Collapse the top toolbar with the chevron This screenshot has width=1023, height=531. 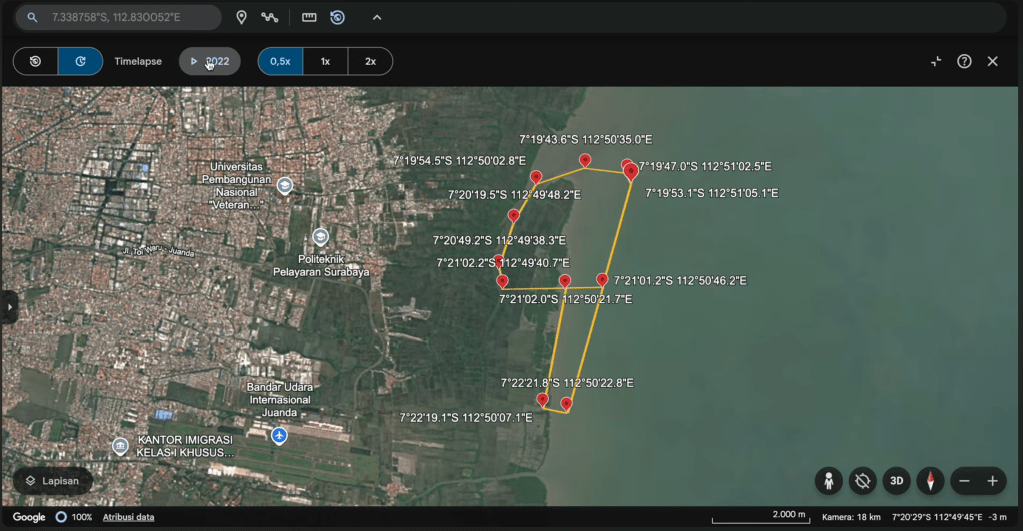[x=376, y=18]
